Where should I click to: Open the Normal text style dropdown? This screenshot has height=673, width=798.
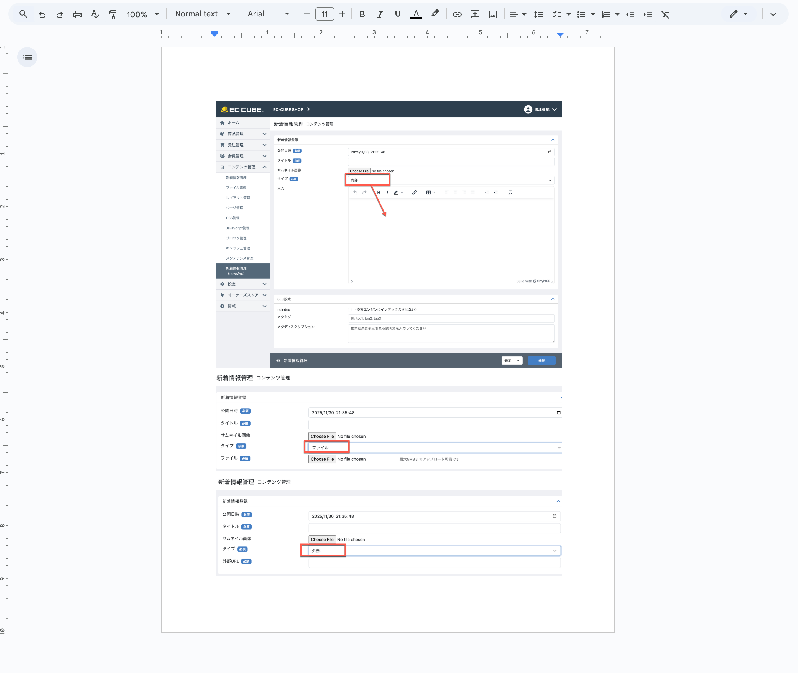click(x=203, y=14)
